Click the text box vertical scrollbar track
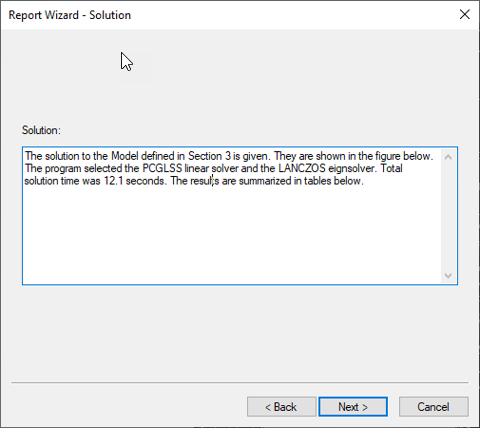Viewport: 480px width, 428px height. point(448,216)
